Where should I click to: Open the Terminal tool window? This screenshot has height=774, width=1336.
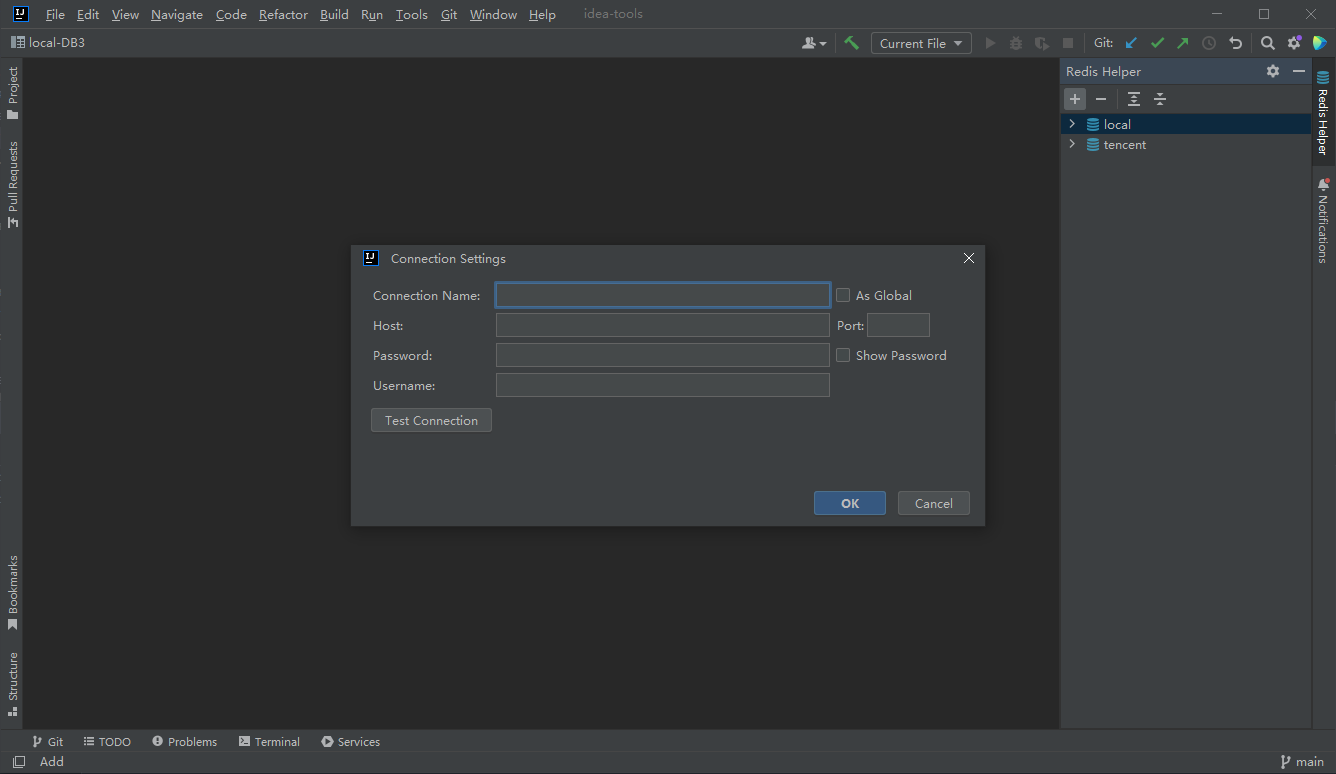pyautogui.click(x=269, y=741)
